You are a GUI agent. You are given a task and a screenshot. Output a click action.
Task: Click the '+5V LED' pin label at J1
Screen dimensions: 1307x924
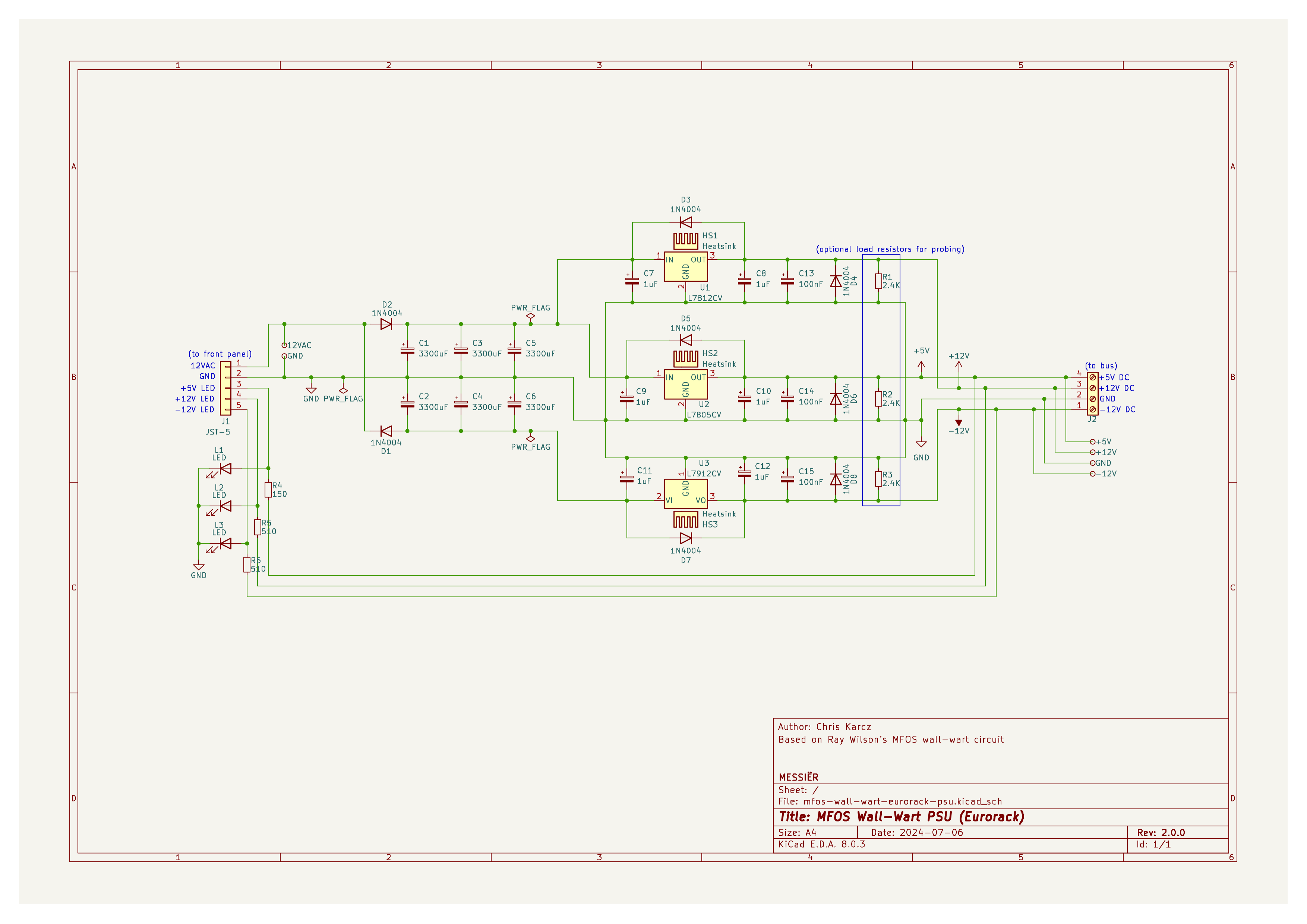point(198,388)
